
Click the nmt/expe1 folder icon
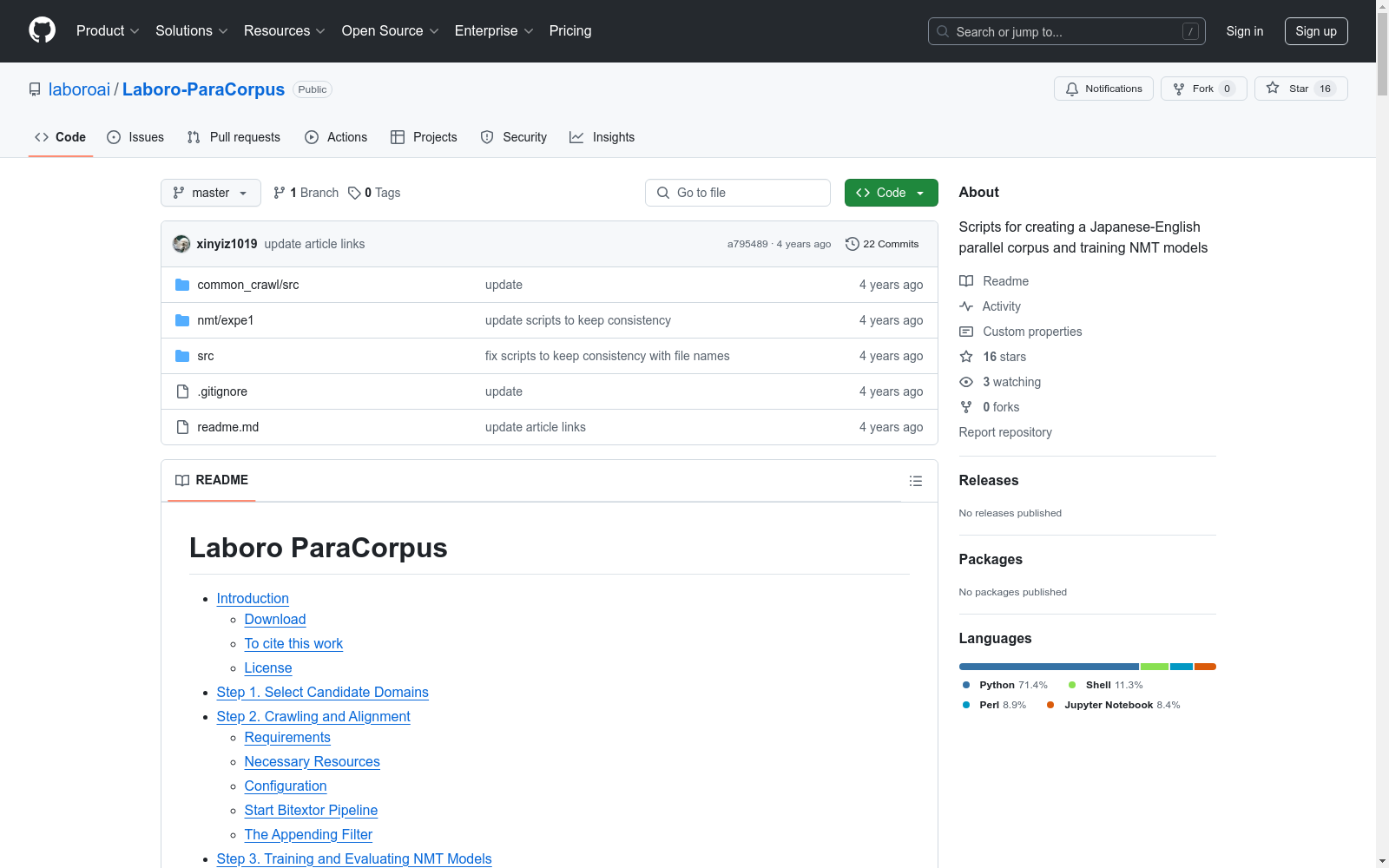point(182,320)
